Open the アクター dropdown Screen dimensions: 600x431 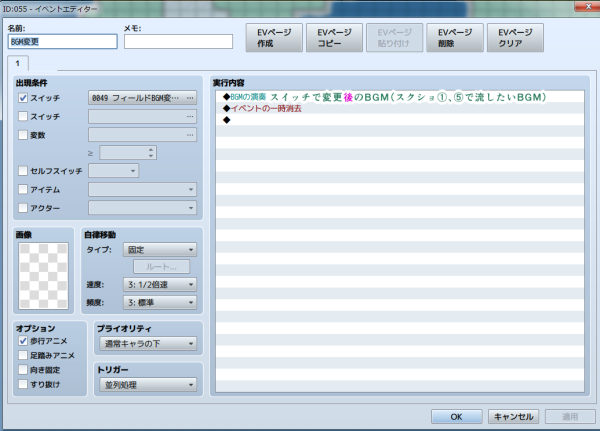[142, 208]
